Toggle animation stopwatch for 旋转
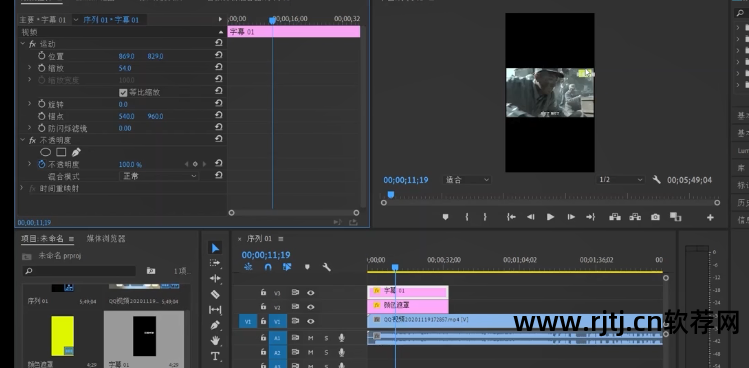Viewport: 749px width, 368px height. 42,104
